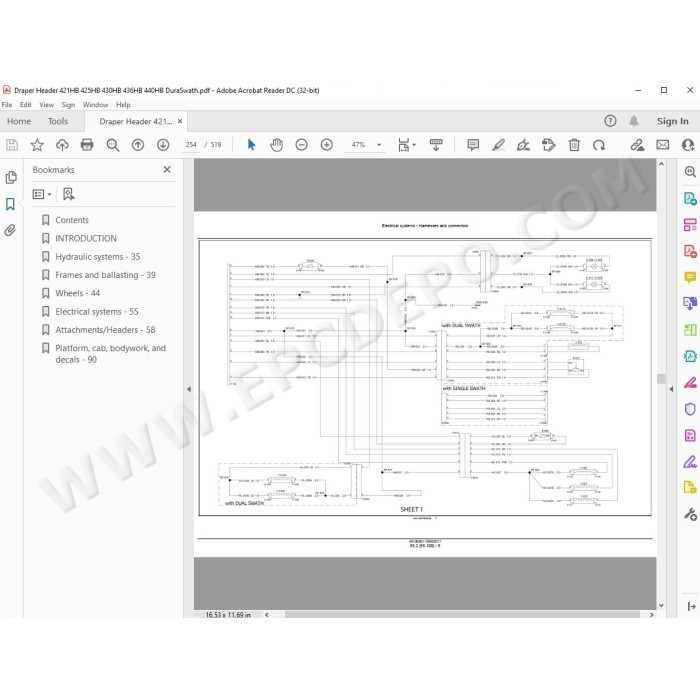Image resolution: width=700 pixels, height=700 pixels.
Task: Send file by email envelope icon
Action: click(x=662, y=145)
